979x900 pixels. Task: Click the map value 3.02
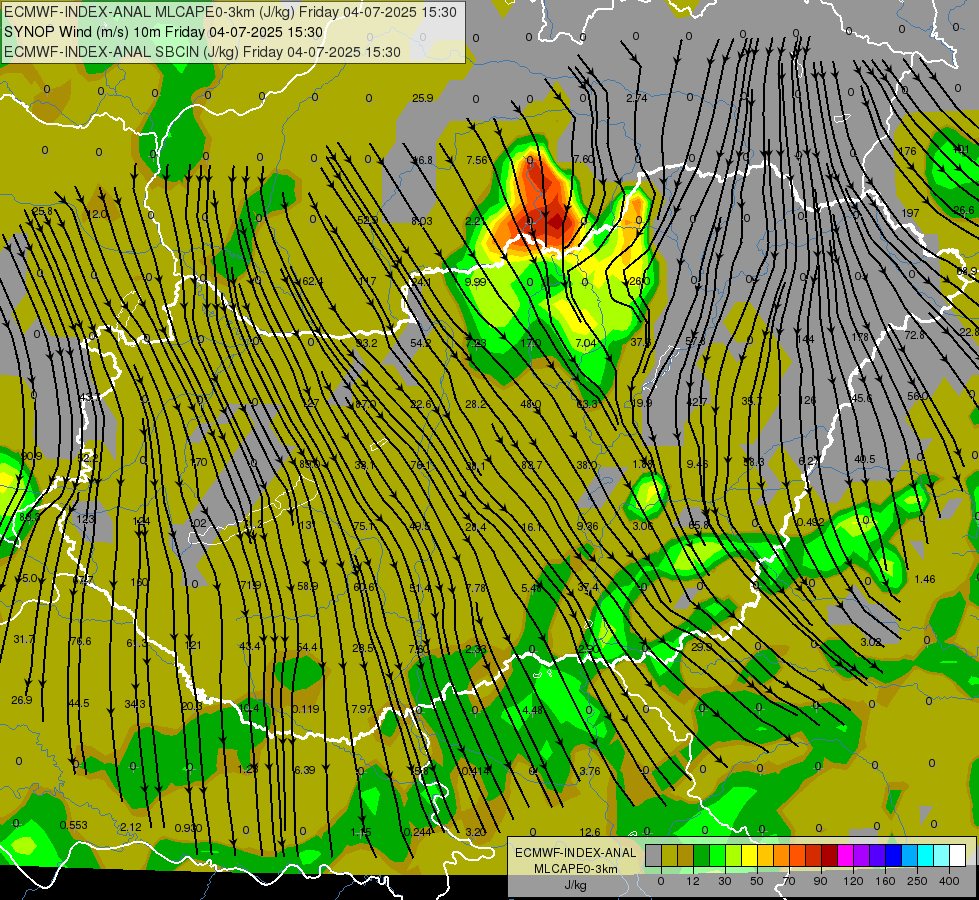871,642
